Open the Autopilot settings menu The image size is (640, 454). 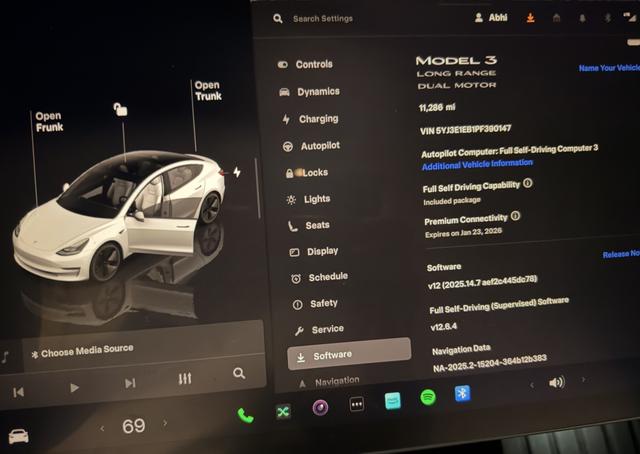[x=311, y=146]
